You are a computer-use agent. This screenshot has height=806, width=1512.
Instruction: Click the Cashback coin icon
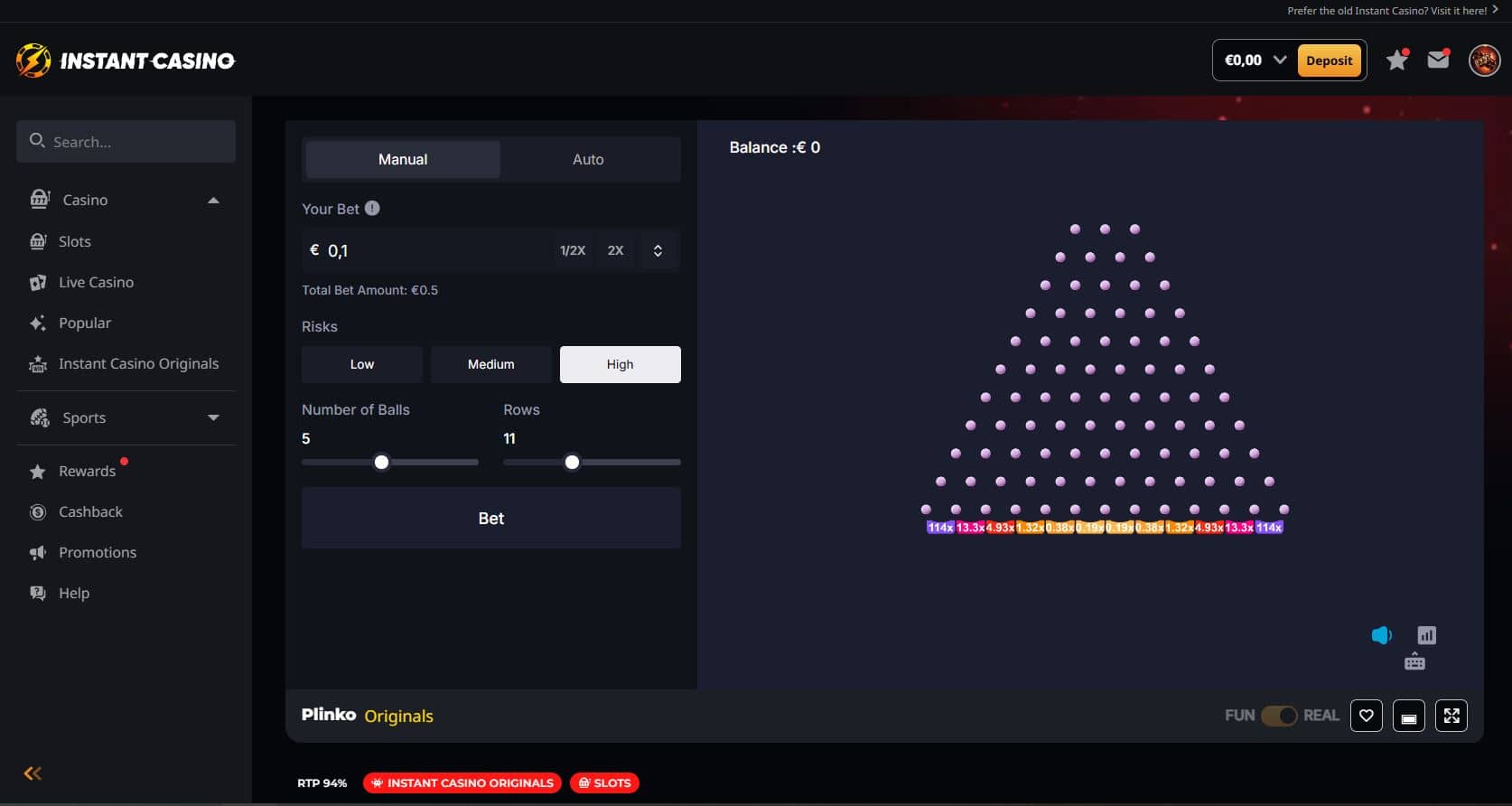click(x=38, y=512)
